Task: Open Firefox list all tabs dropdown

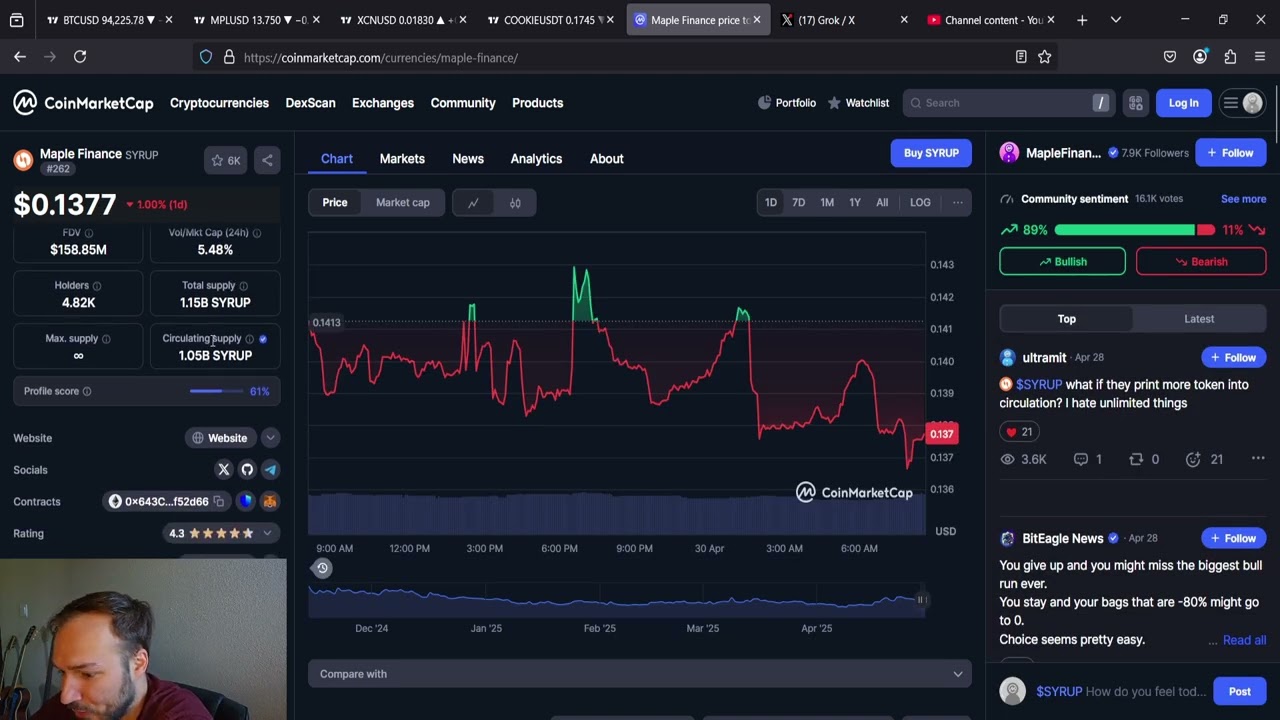Action: click(1116, 20)
